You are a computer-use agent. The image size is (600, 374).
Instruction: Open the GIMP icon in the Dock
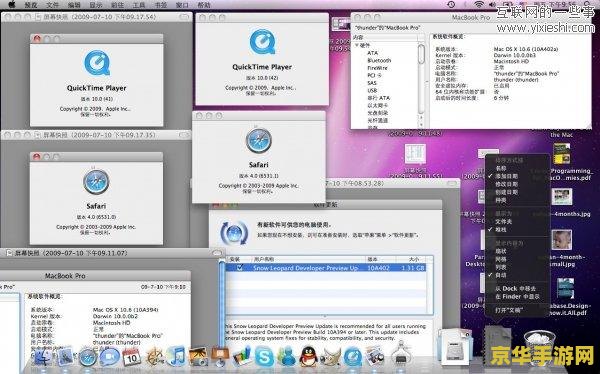point(330,356)
